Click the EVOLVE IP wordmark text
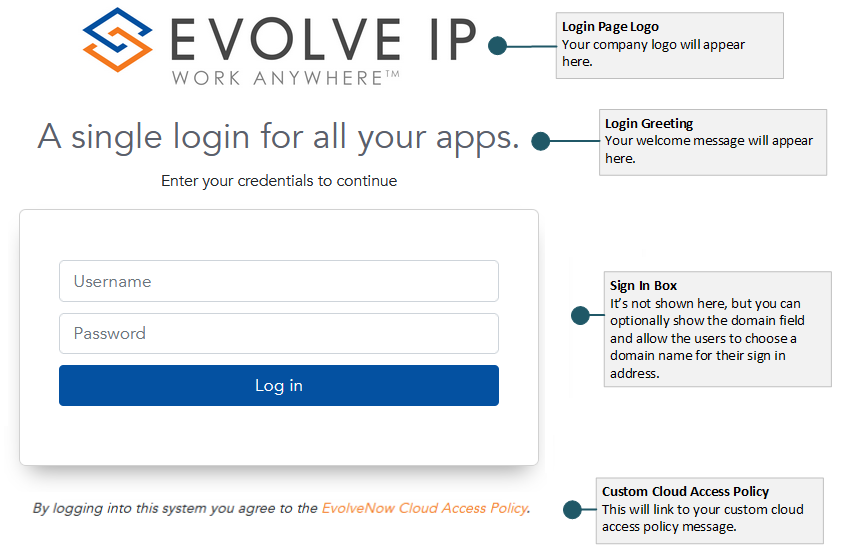Screen dimensions: 844x559 (x=323, y=39)
